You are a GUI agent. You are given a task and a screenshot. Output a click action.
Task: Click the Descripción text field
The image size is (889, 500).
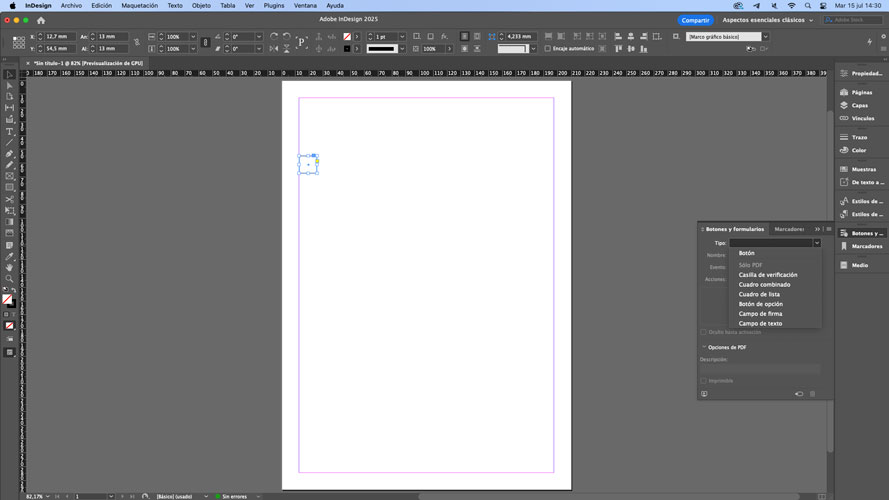pos(760,368)
